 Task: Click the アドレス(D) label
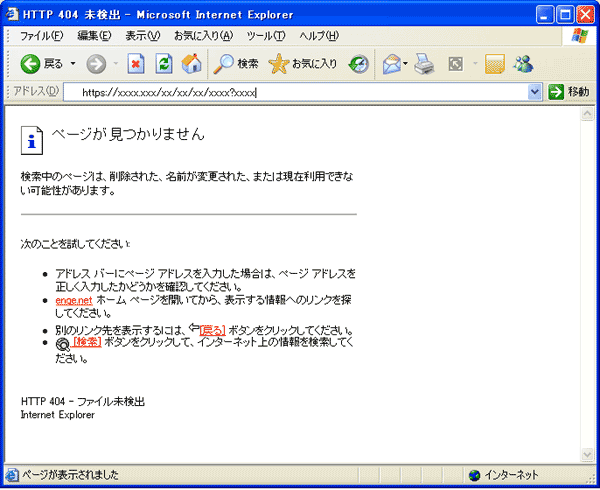[36, 91]
